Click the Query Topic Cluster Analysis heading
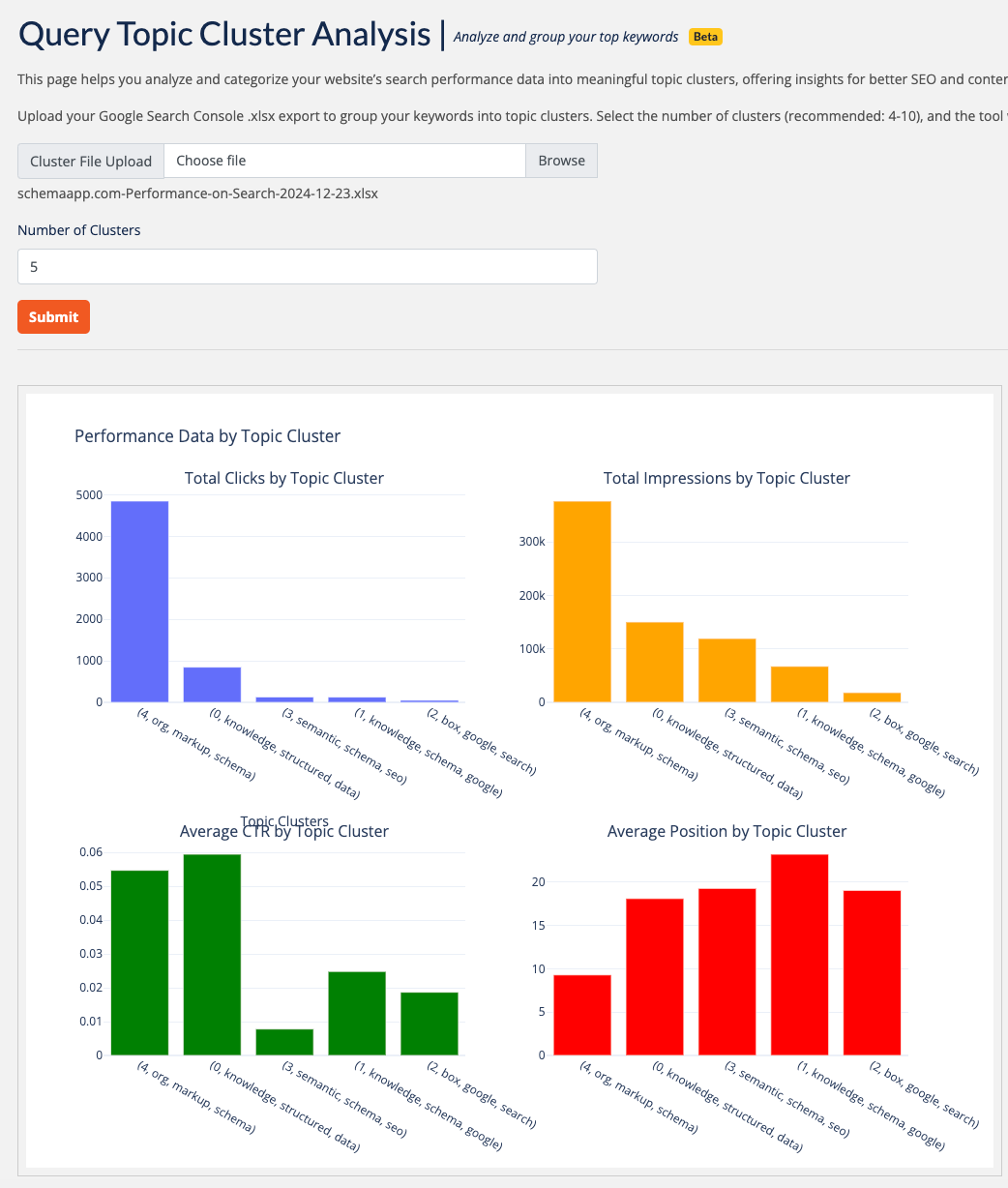Viewport: 1008px width, 1188px height. 224,34
